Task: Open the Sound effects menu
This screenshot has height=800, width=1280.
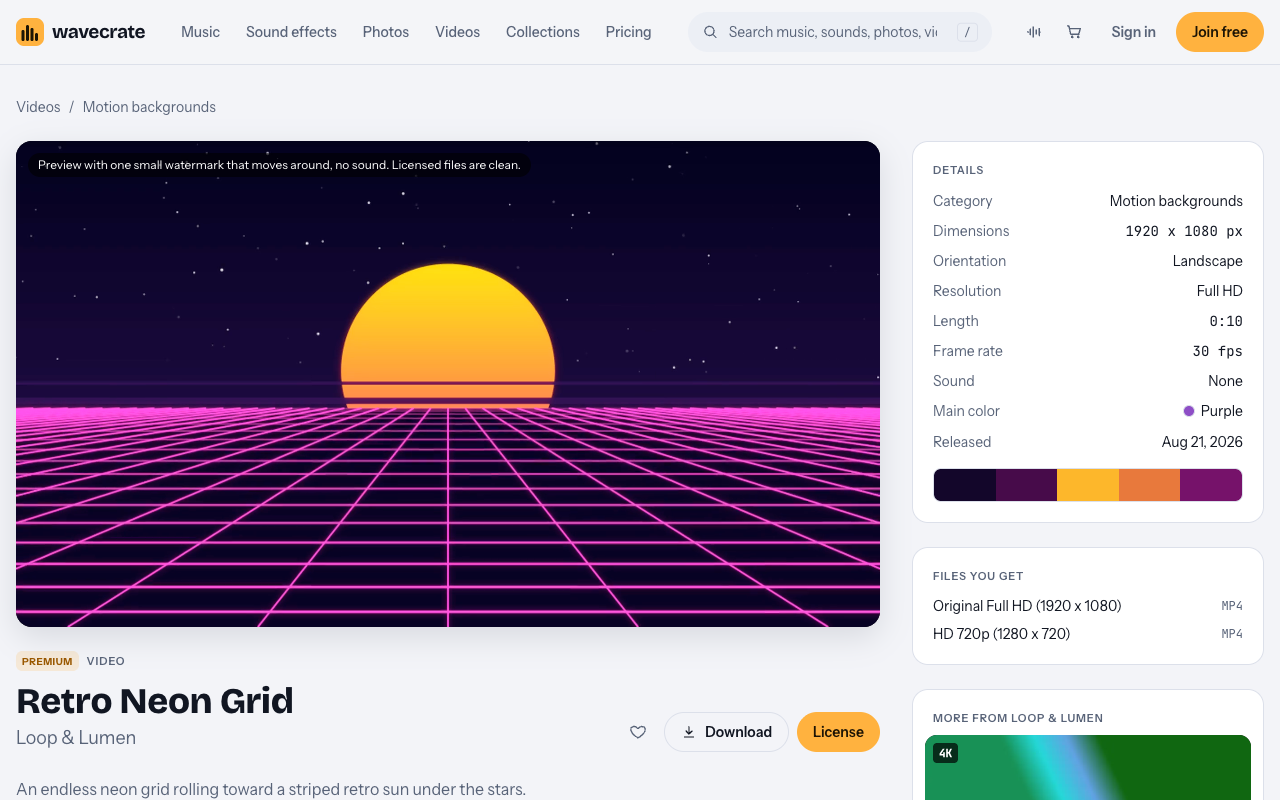Action: point(291,32)
